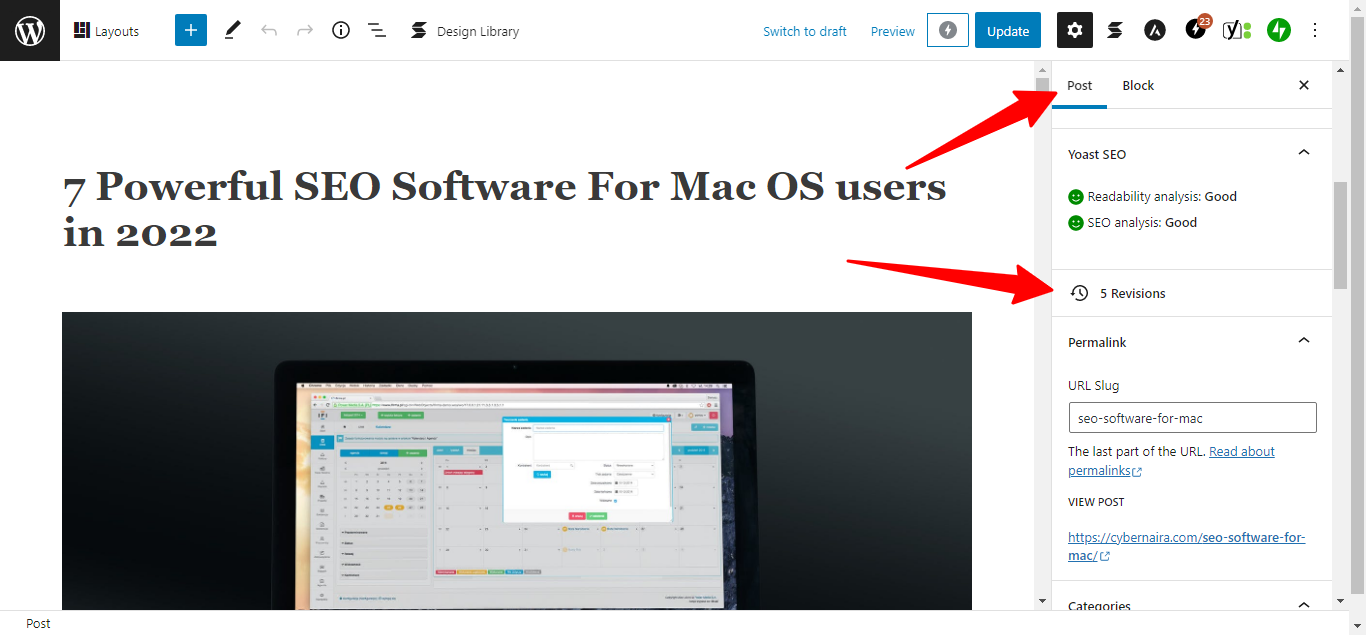Open the Layouts button

pyautogui.click(x=106, y=31)
